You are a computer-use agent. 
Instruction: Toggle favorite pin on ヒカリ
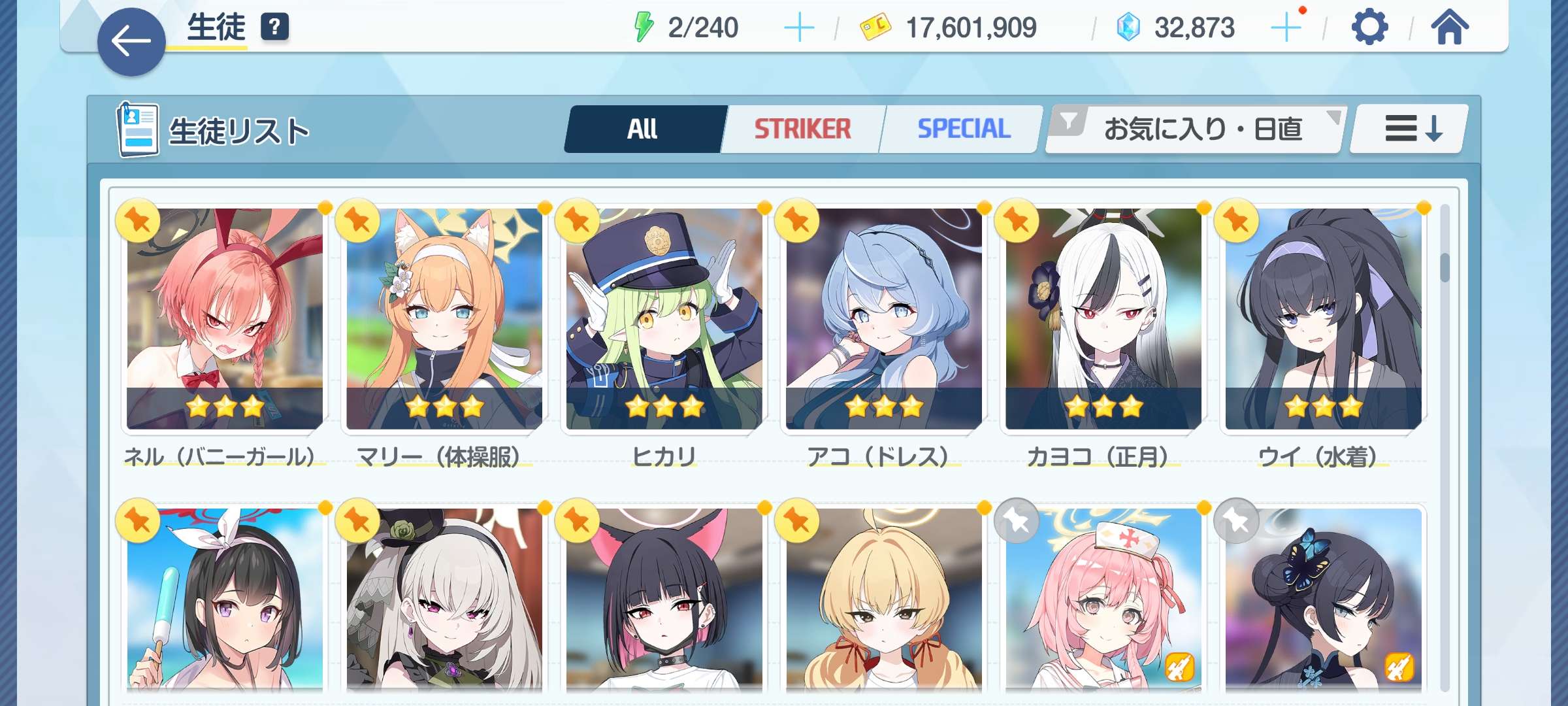point(577,220)
